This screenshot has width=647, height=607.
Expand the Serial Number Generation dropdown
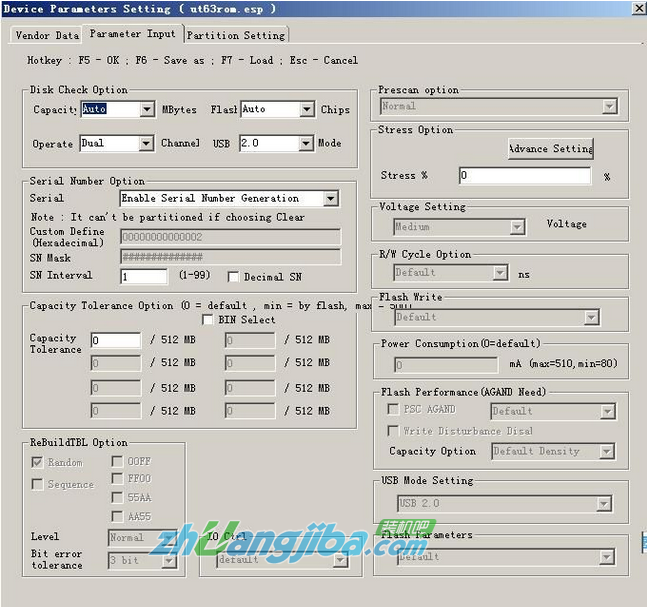pyautogui.click(x=330, y=199)
